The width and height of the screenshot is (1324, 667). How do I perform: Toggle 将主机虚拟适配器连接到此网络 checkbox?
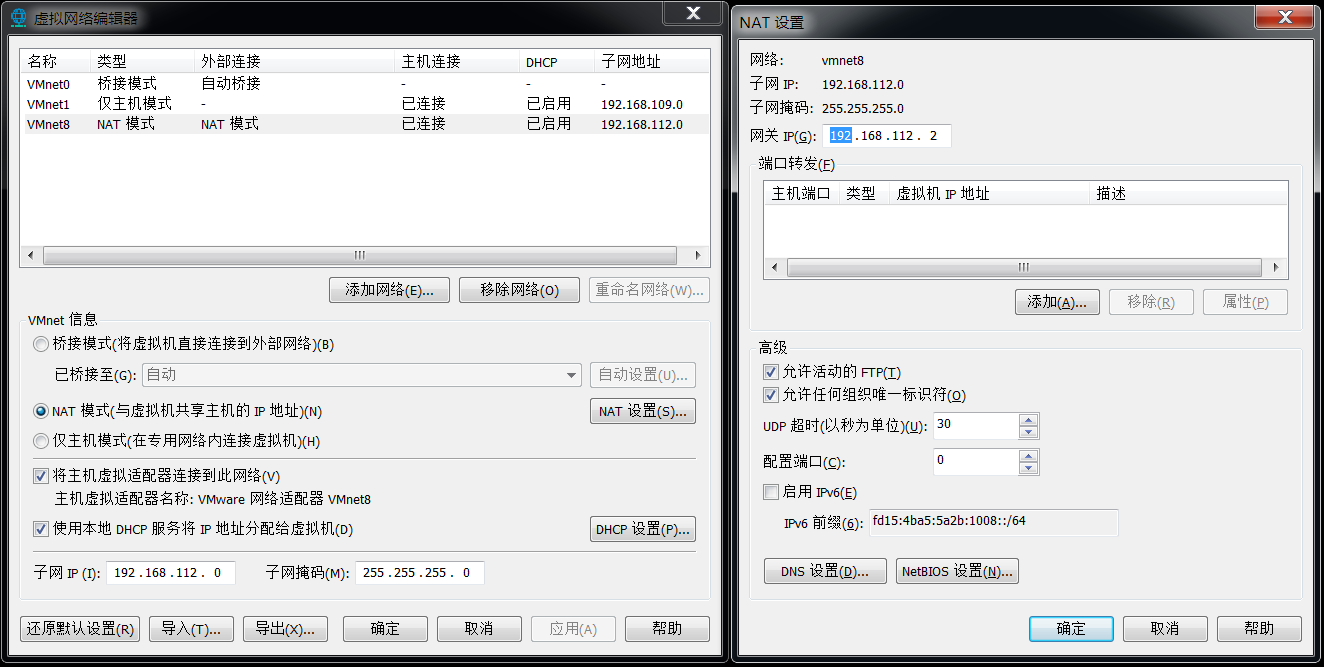coord(41,476)
